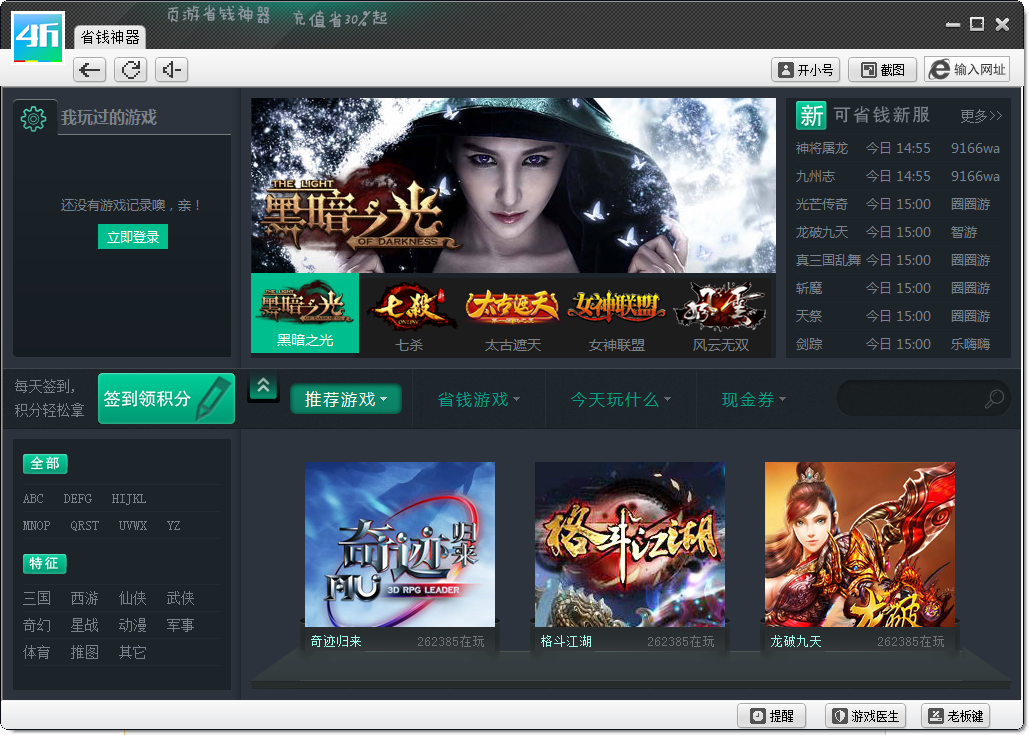
Task: Filter games by DEFG letters
Action: 77,499
